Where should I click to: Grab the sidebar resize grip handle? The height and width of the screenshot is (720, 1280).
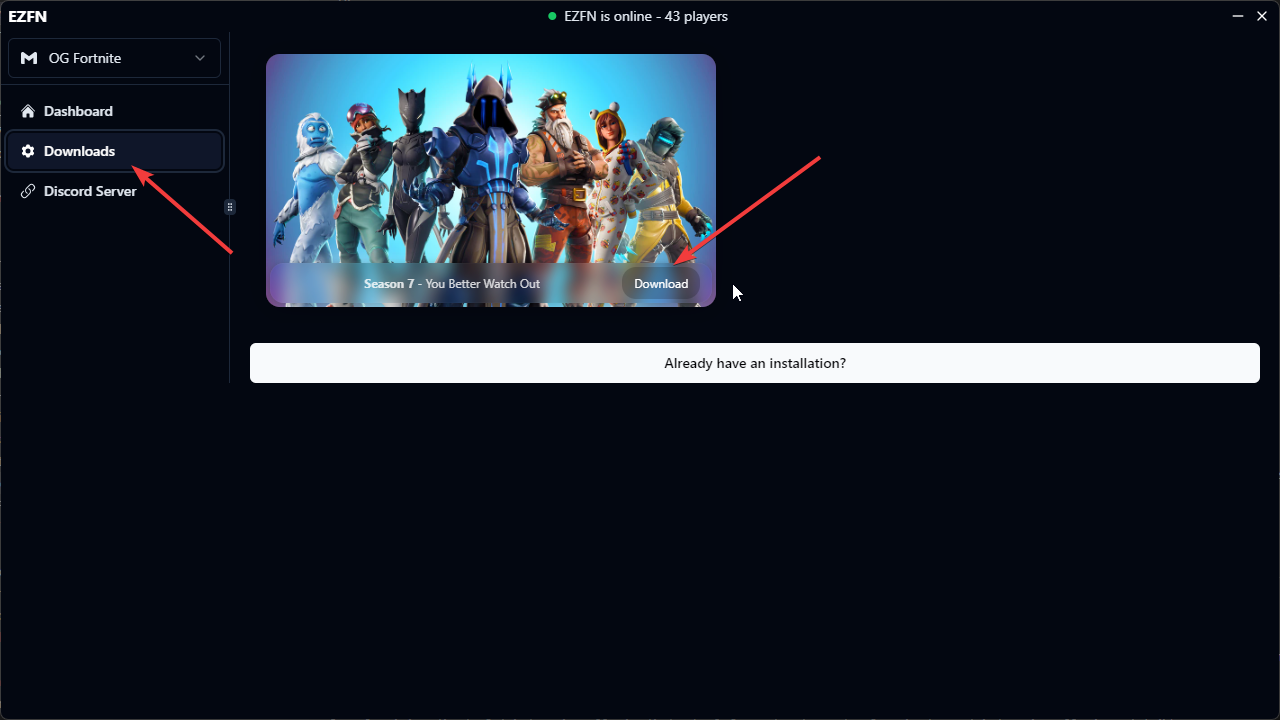click(x=230, y=207)
